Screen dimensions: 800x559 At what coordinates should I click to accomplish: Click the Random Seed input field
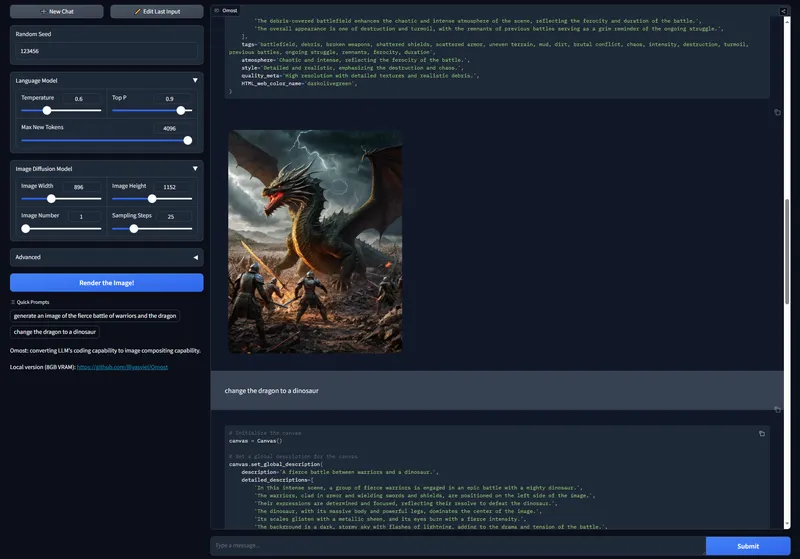[107, 51]
